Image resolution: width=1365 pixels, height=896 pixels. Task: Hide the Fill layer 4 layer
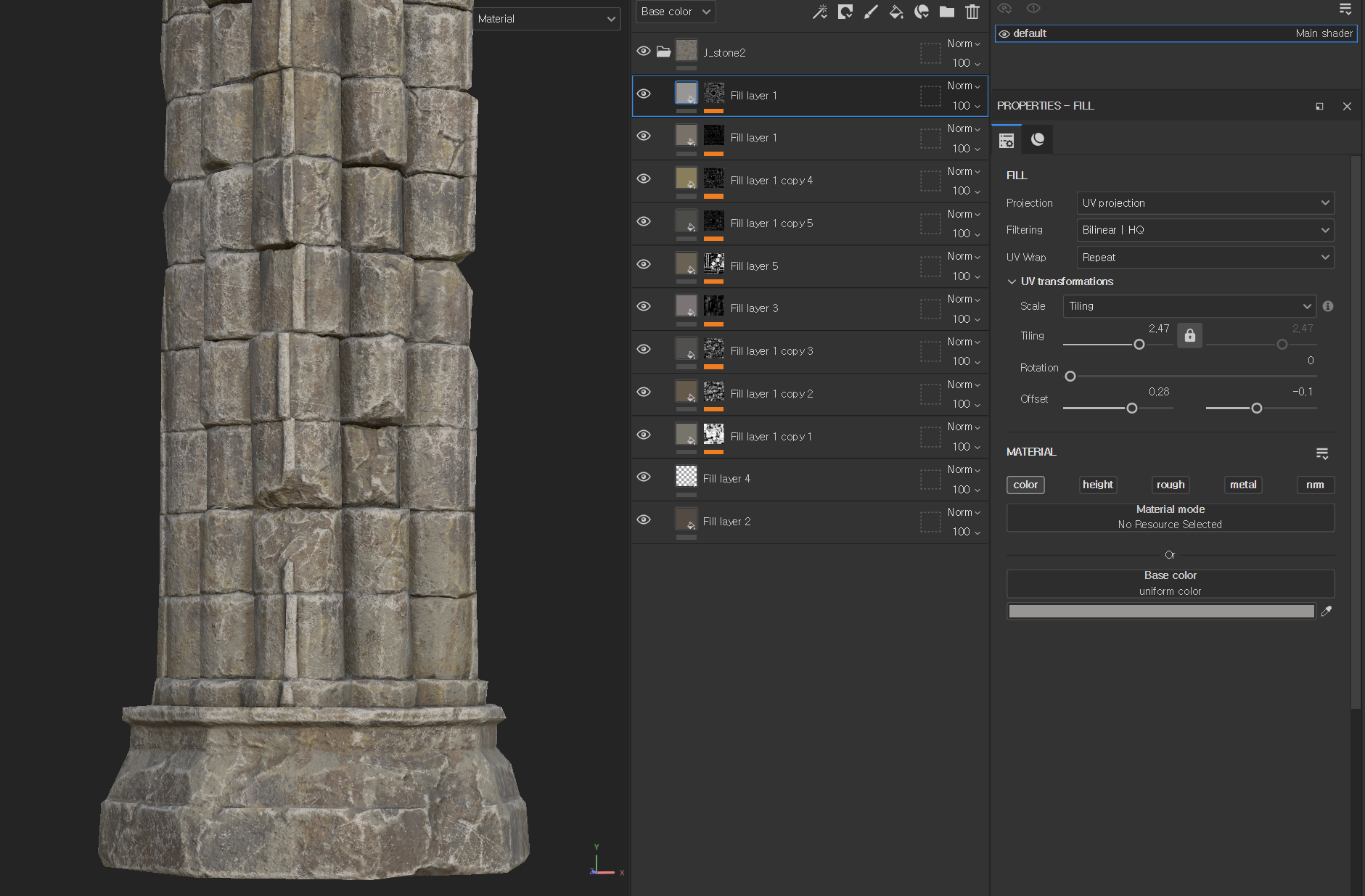coord(644,477)
